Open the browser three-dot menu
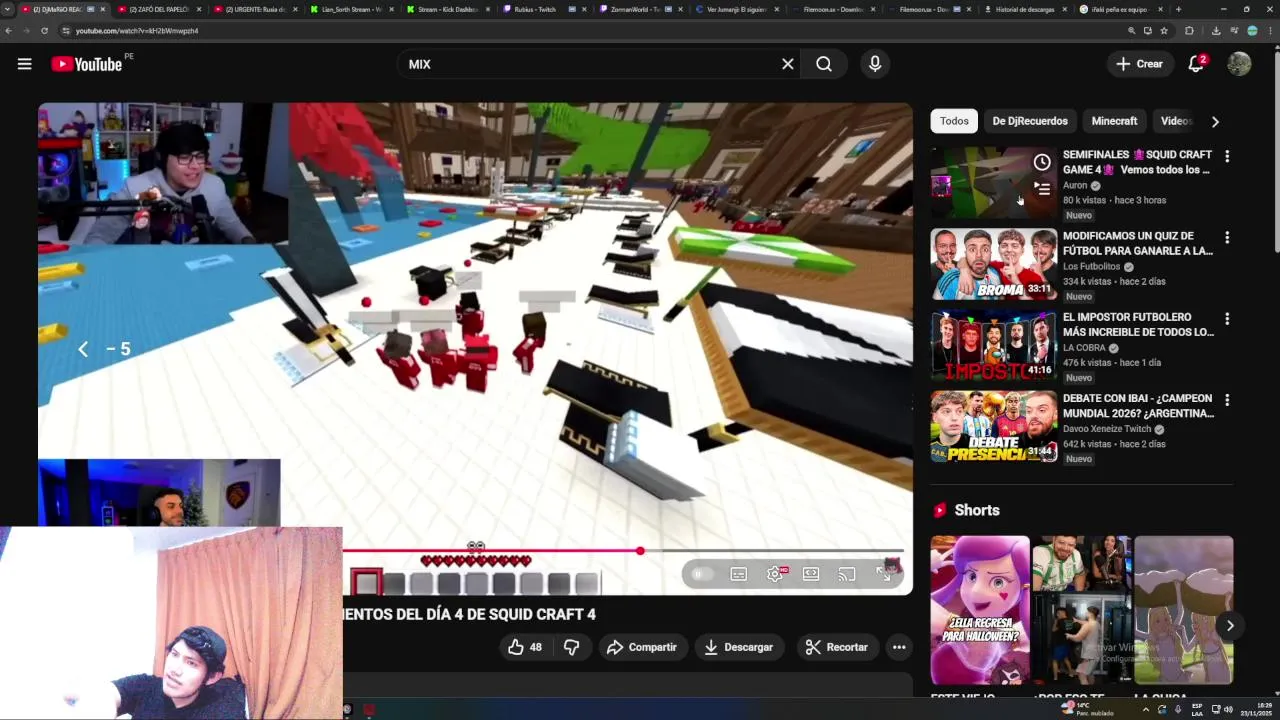Image resolution: width=1280 pixels, height=720 pixels. 1269,31
